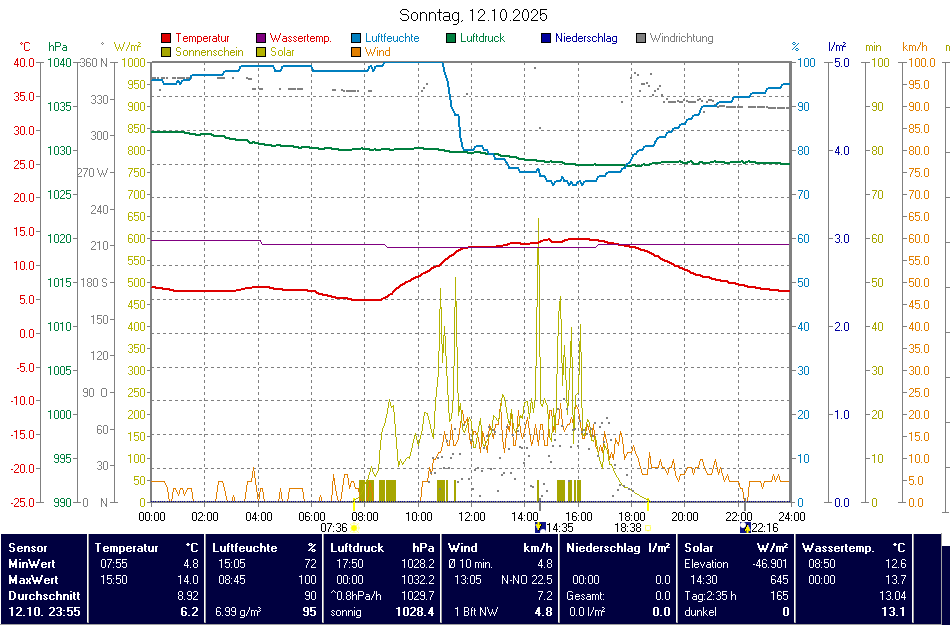Click the green Luftdruck legend square
Image resolution: width=950 pixels, height=625 pixels.
[x=452, y=39]
